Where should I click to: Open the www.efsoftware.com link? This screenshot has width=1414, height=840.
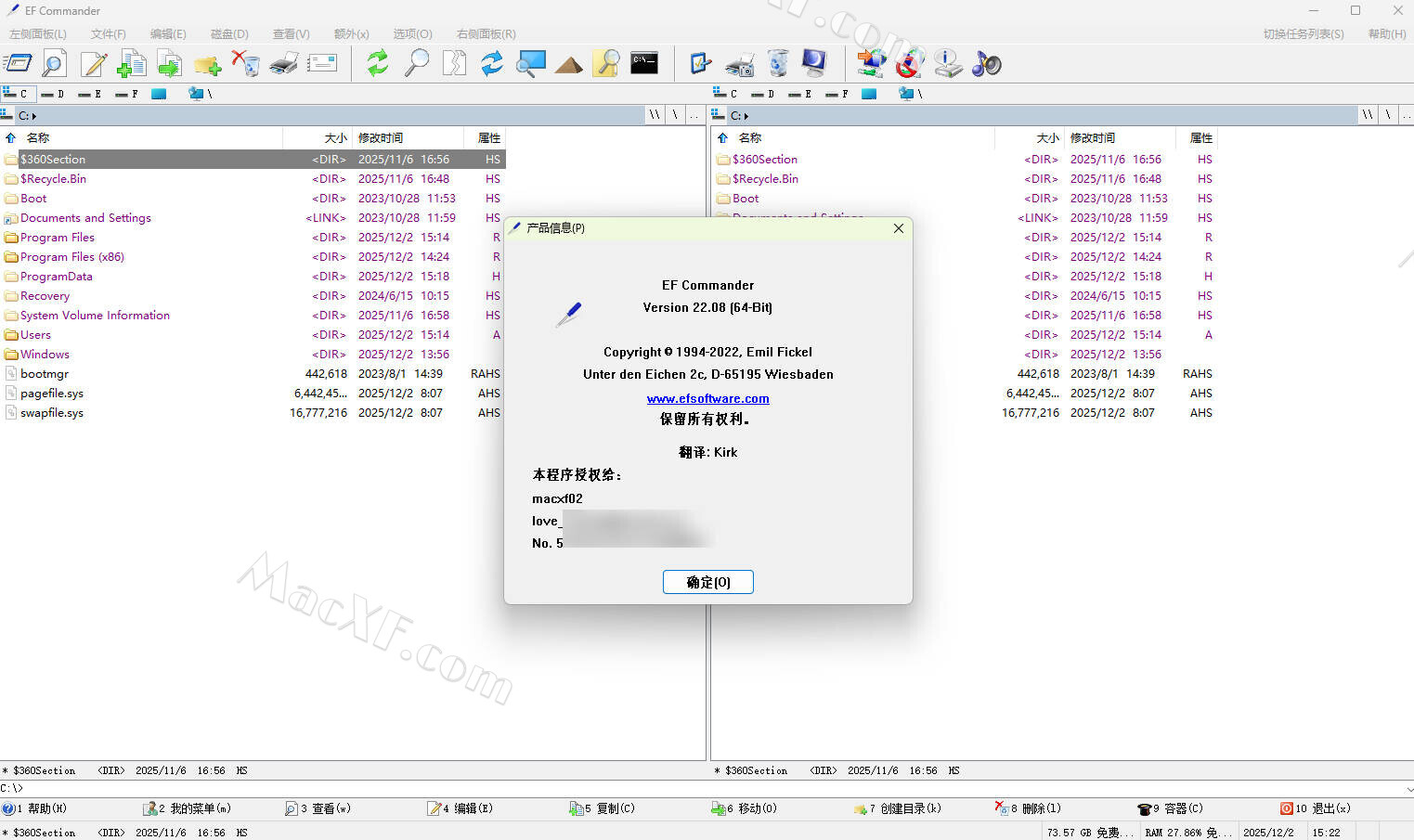707,398
